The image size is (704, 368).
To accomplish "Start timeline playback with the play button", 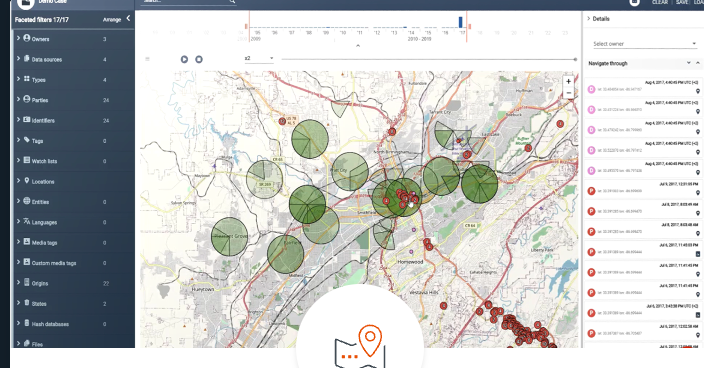I will pyautogui.click(x=184, y=59).
